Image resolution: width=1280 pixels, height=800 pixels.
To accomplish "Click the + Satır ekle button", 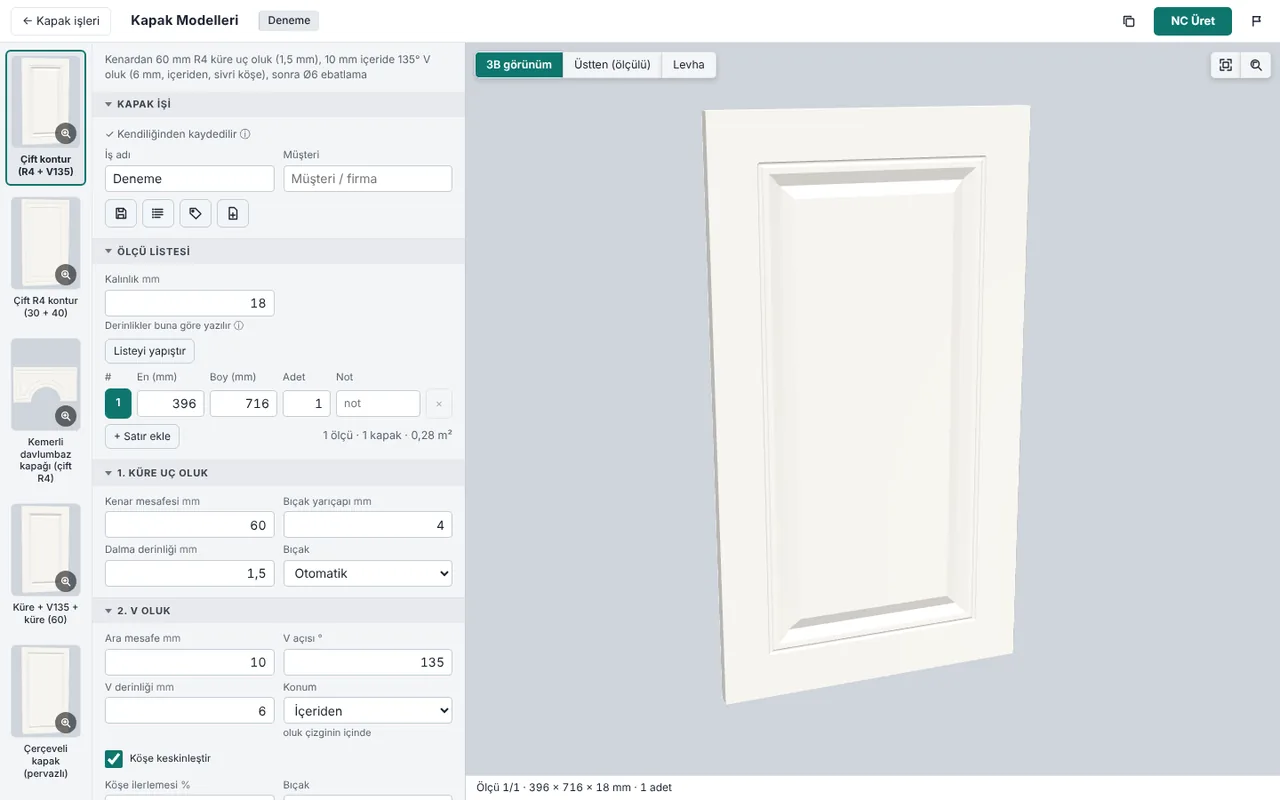I will click(x=143, y=436).
